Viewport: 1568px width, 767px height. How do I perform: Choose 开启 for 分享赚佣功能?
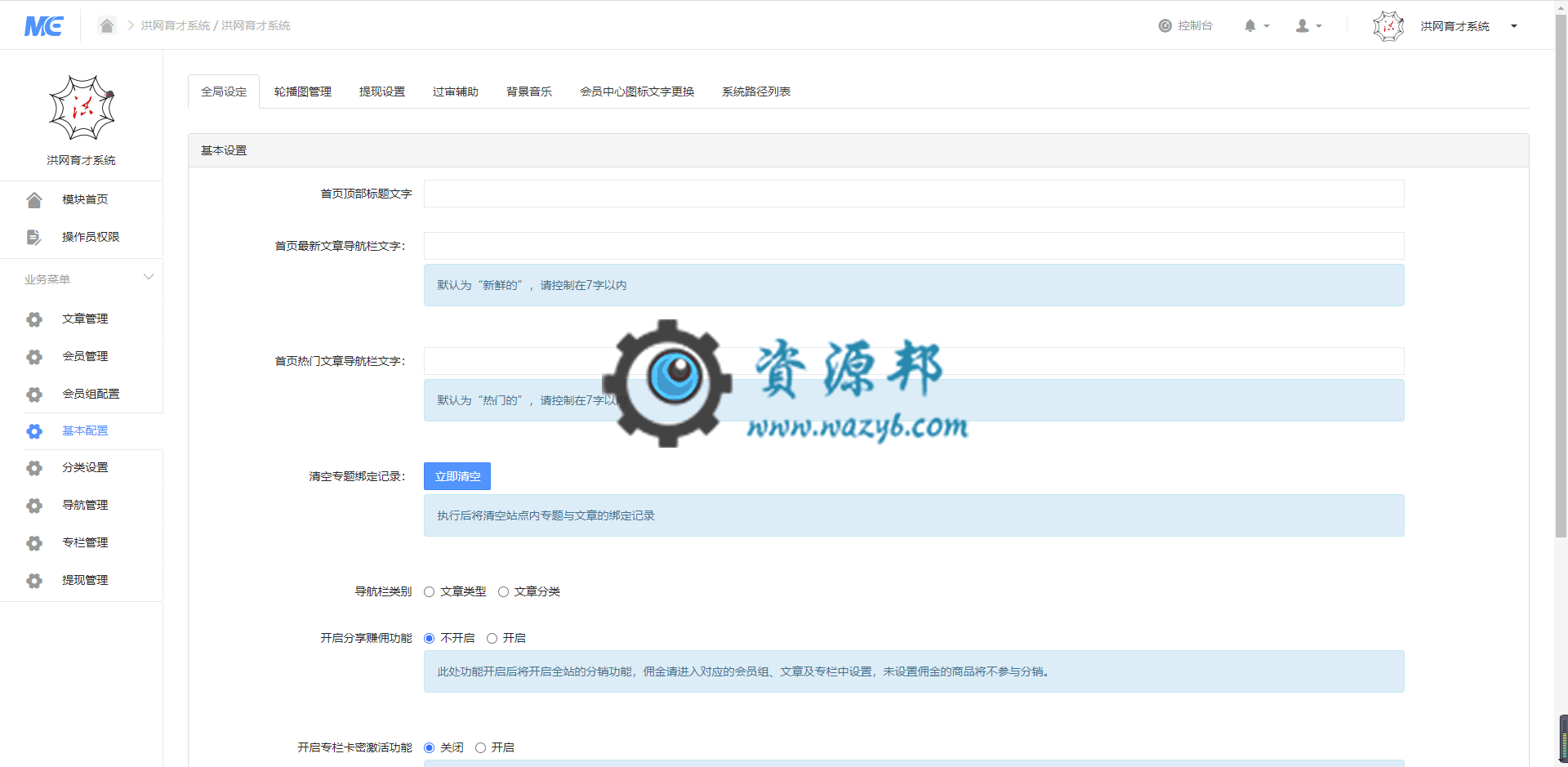point(492,638)
